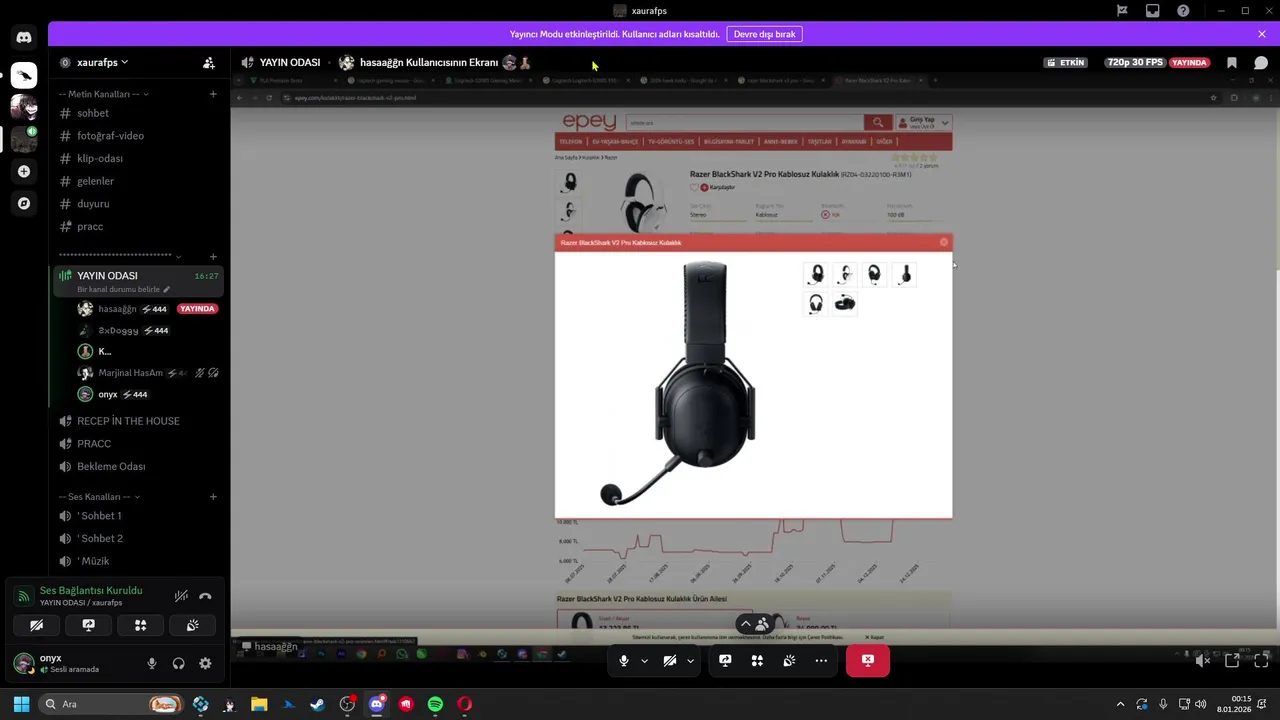Open the soundboard in voice panel
This screenshot has height=720, width=1280.
click(192, 625)
